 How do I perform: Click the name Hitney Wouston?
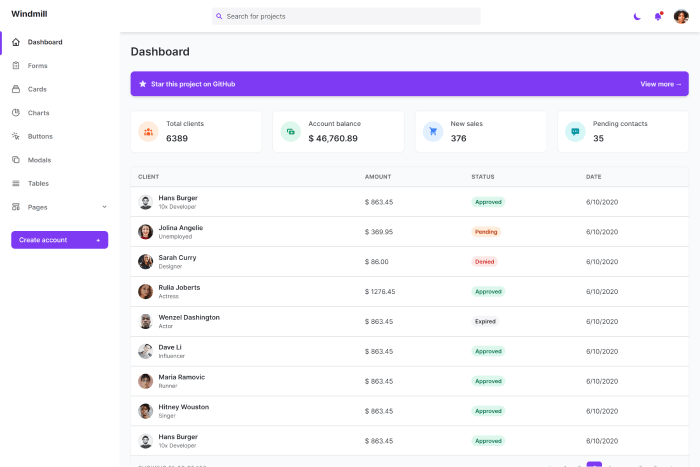pos(183,407)
